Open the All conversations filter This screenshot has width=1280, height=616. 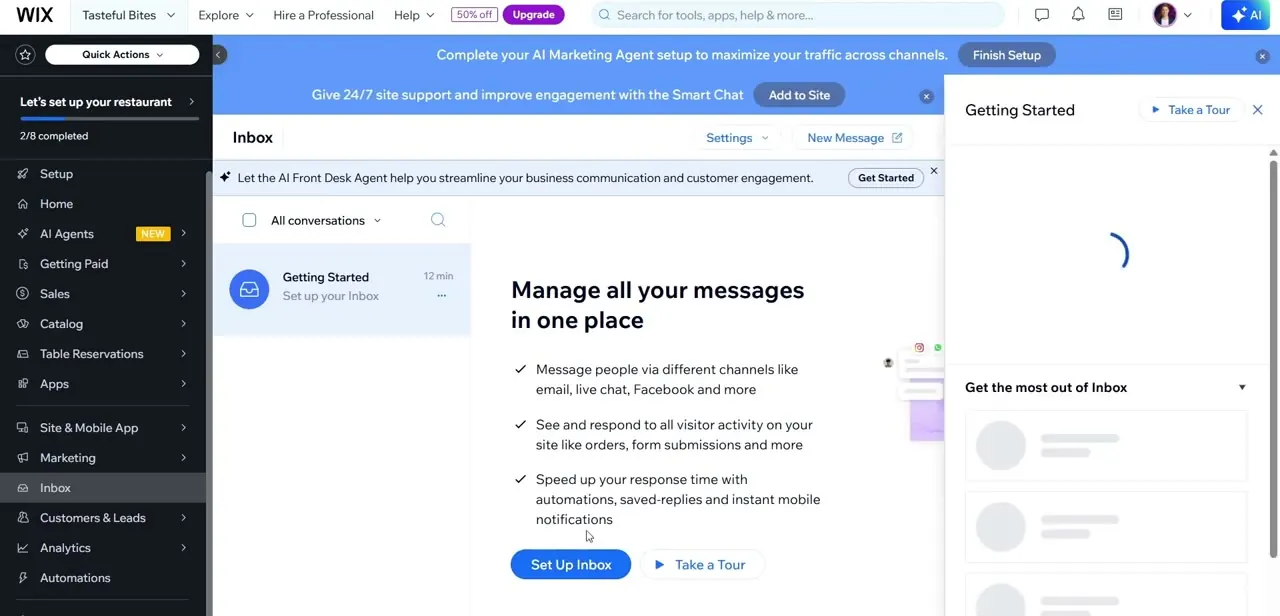click(326, 220)
